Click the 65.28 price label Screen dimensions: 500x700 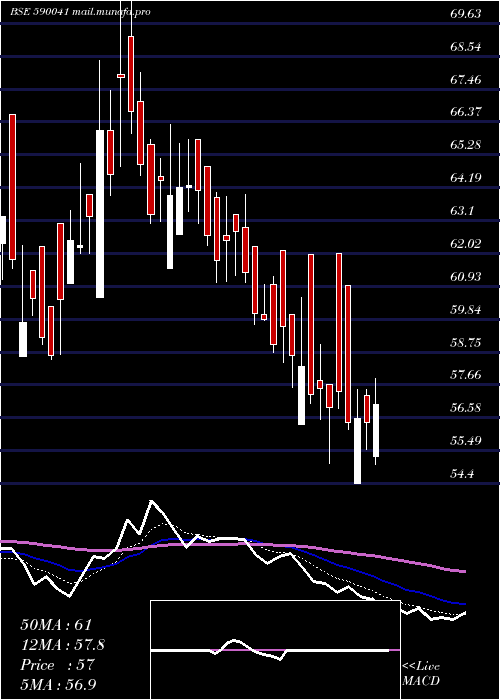[466, 145]
